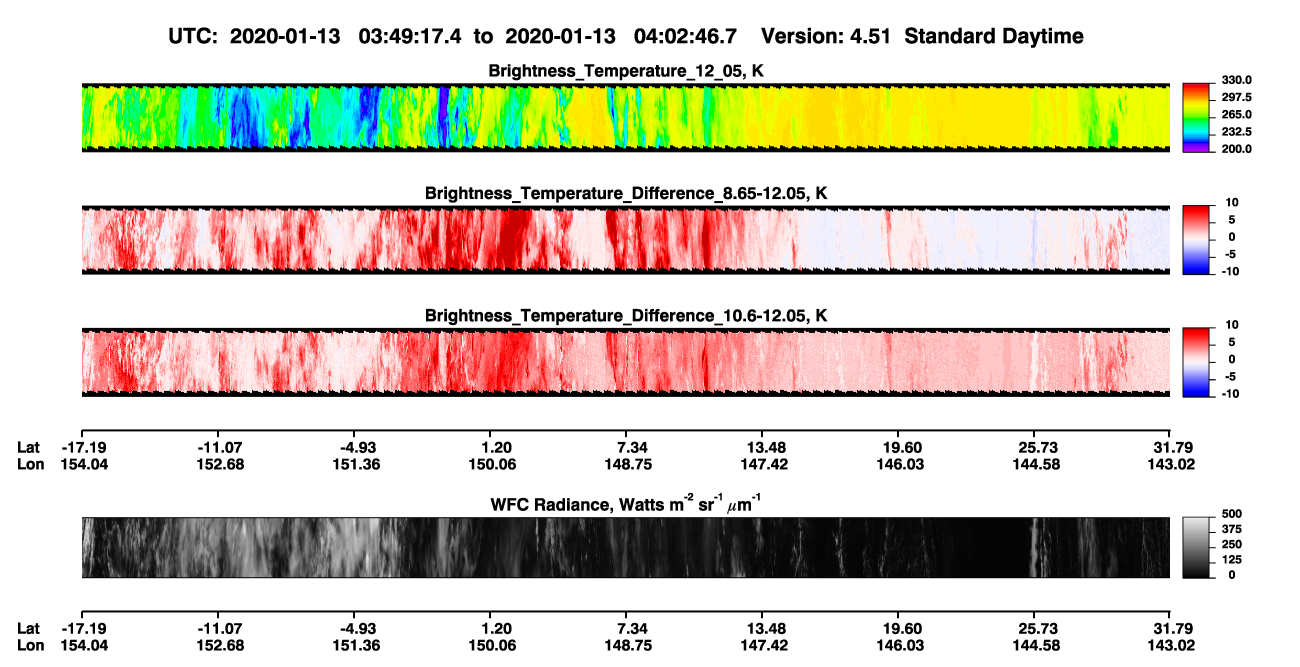Click longitude 148.75 on the axis above WFC Radiance
Viewport: 1300px width, 667px height.
click(628, 464)
